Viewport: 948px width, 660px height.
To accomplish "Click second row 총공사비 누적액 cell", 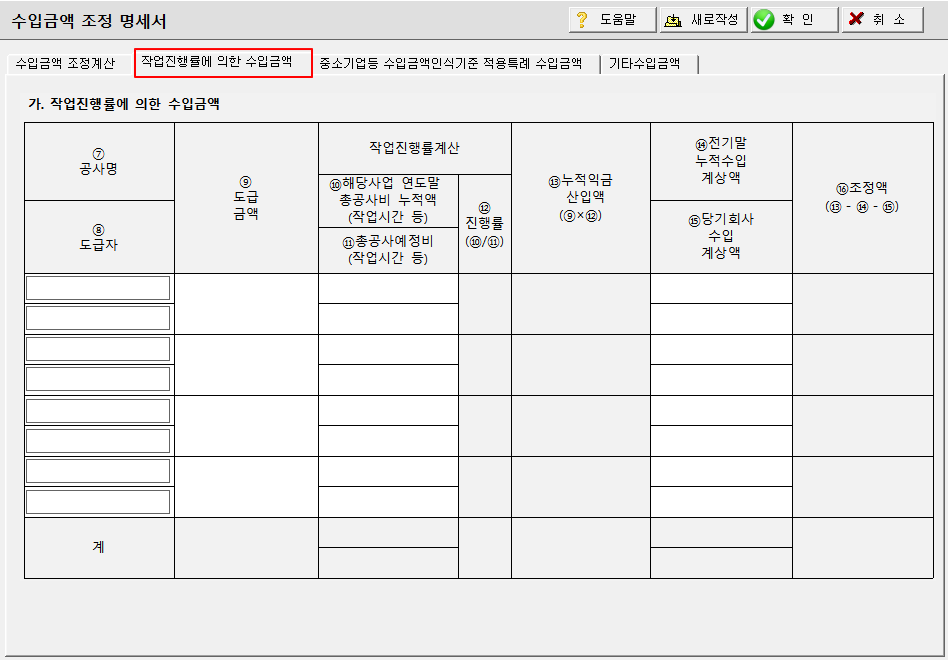I will [388, 349].
